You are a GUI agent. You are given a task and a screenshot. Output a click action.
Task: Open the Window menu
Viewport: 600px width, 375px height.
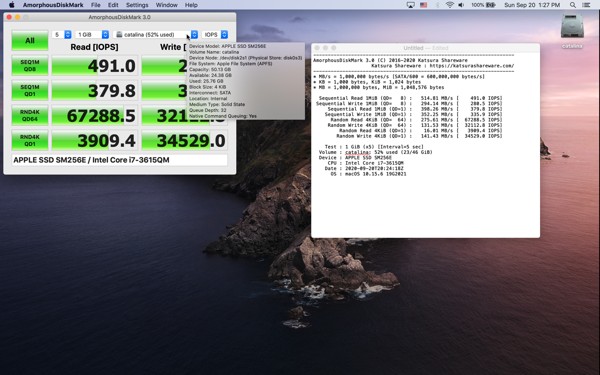(x=166, y=5)
